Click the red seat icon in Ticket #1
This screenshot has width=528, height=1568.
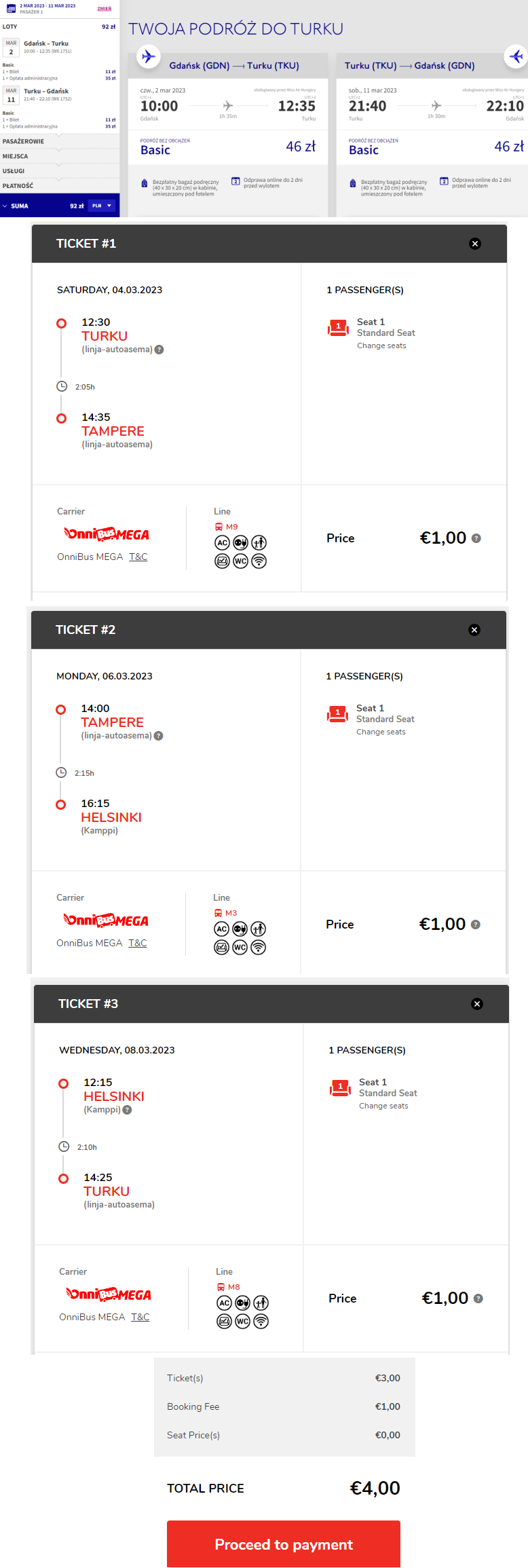[x=338, y=328]
